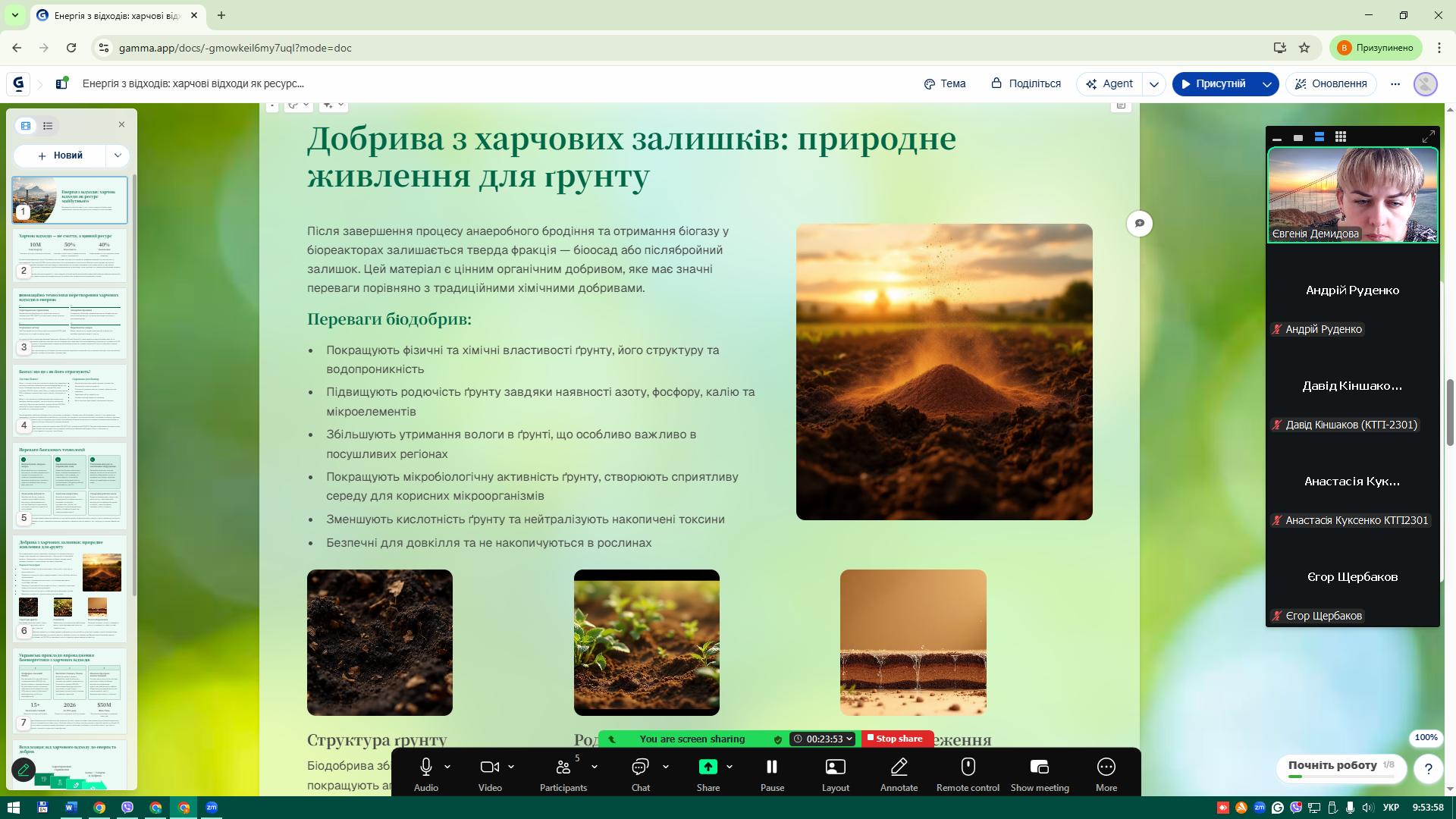Open the Оновлення menu item
Viewport: 1456px width, 819px height.
tap(1331, 84)
